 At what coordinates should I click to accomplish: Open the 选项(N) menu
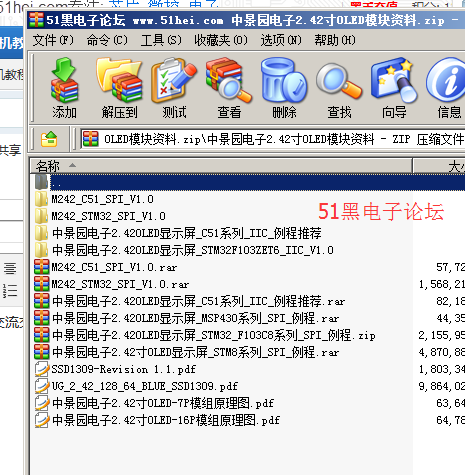(281, 40)
